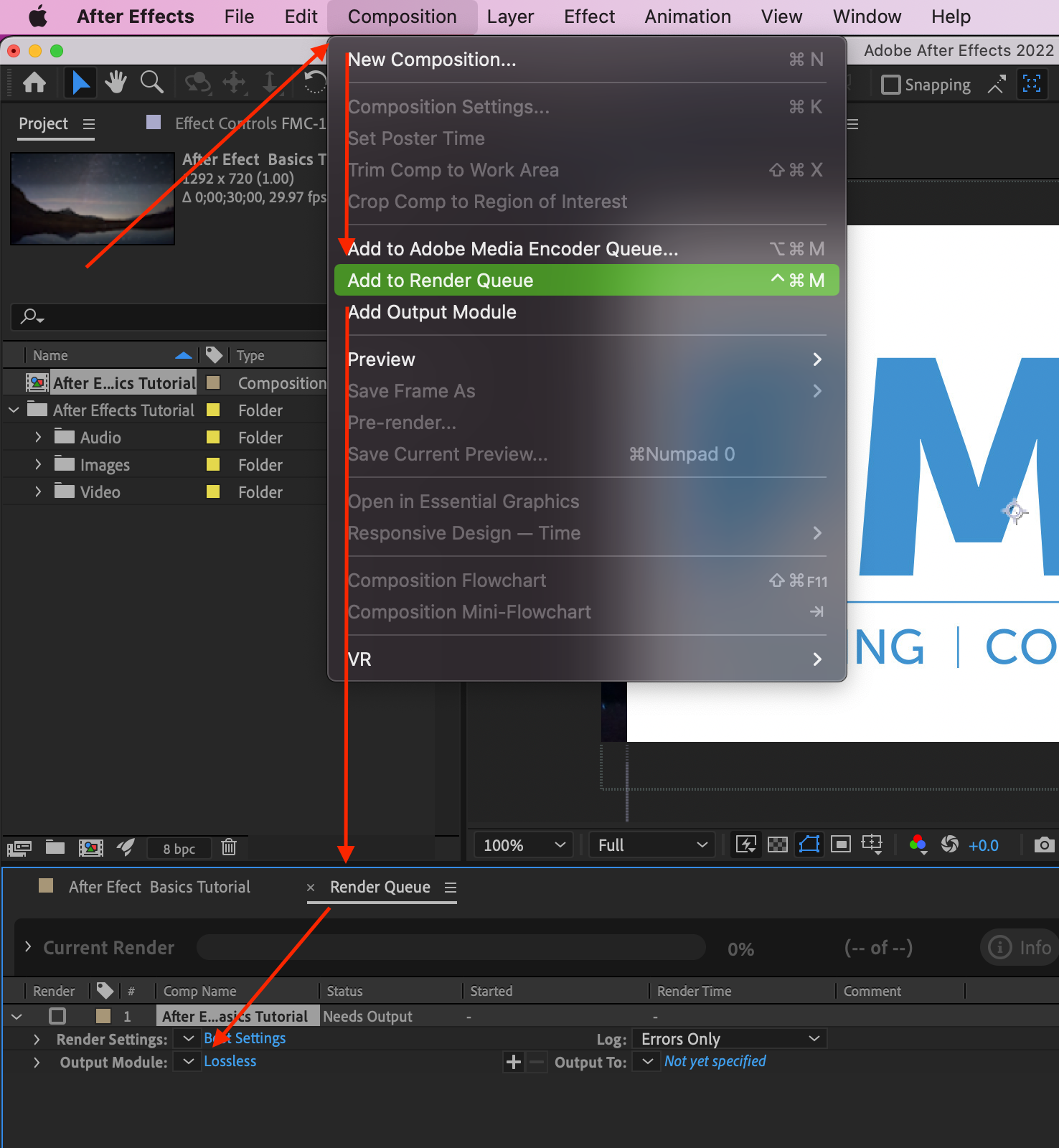The height and width of the screenshot is (1148, 1059).
Task: Click the 8 bpc color depth button
Action: pyautogui.click(x=179, y=849)
